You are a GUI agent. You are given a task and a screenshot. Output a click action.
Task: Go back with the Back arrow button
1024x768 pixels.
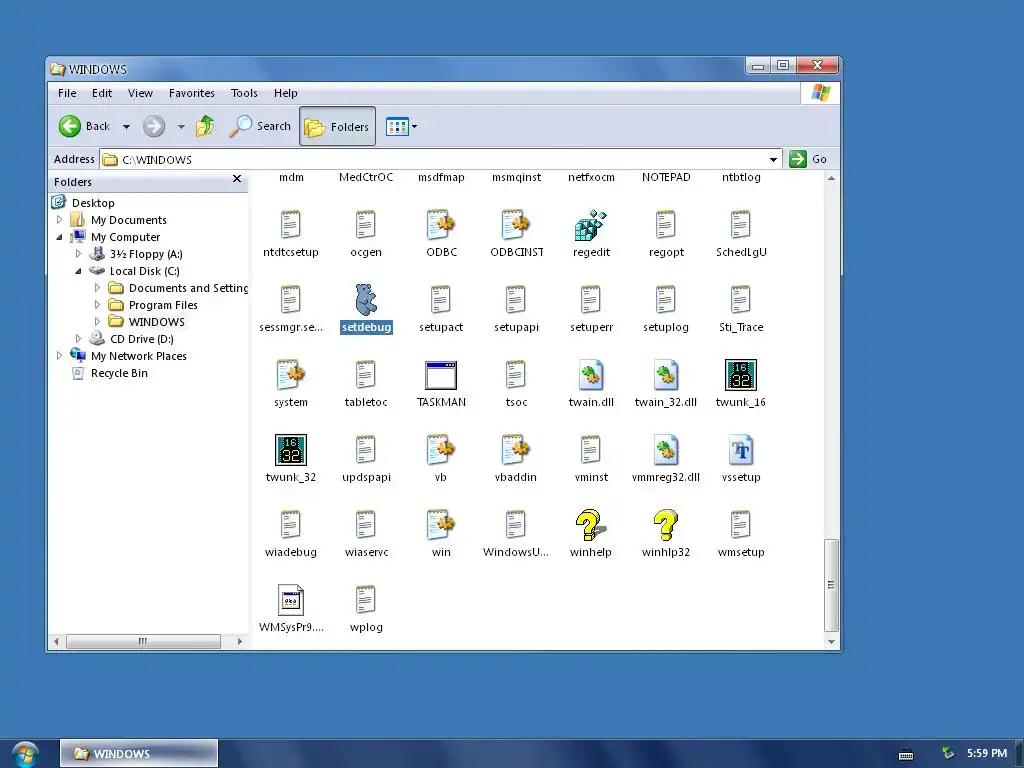click(x=85, y=126)
